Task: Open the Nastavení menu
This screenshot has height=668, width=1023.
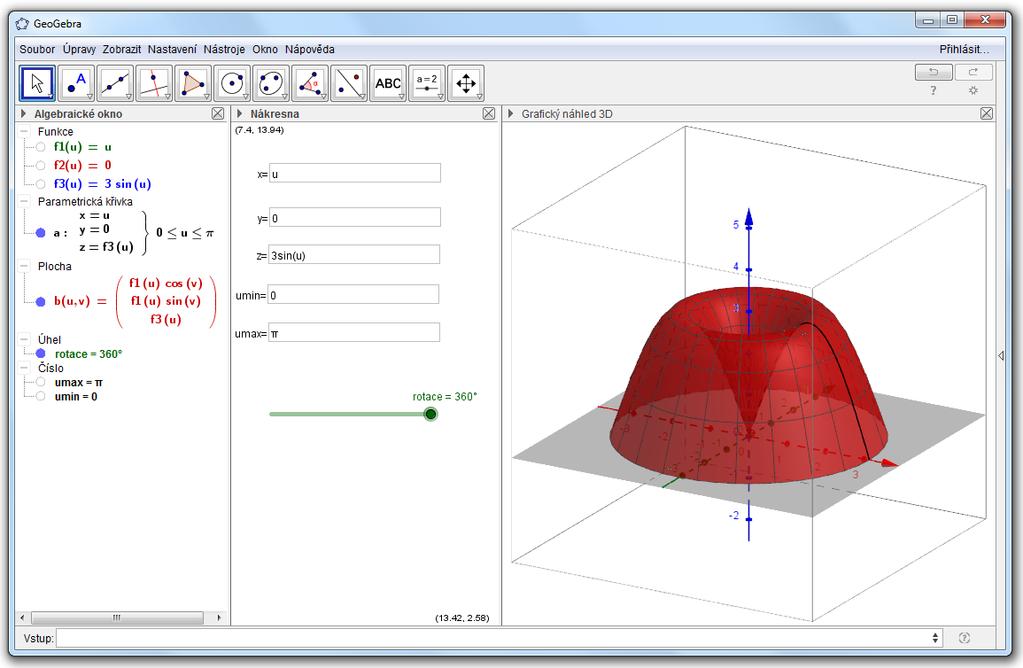Action: click(x=172, y=49)
